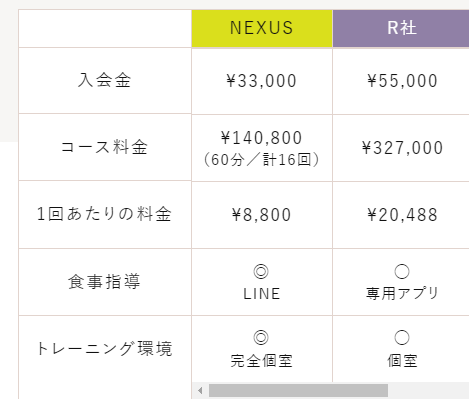Click the 完全個室 text in the NEXUS column
The width and height of the screenshot is (469, 399).
262,361
